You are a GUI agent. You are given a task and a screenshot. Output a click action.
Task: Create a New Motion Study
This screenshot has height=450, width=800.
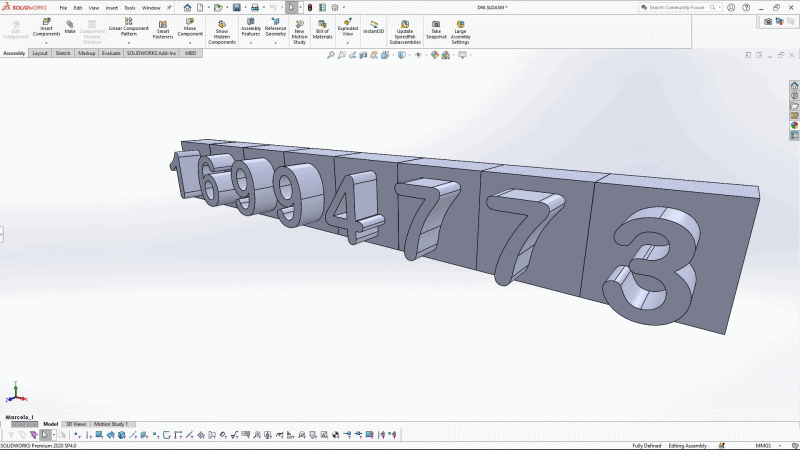pyautogui.click(x=299, y=33)
